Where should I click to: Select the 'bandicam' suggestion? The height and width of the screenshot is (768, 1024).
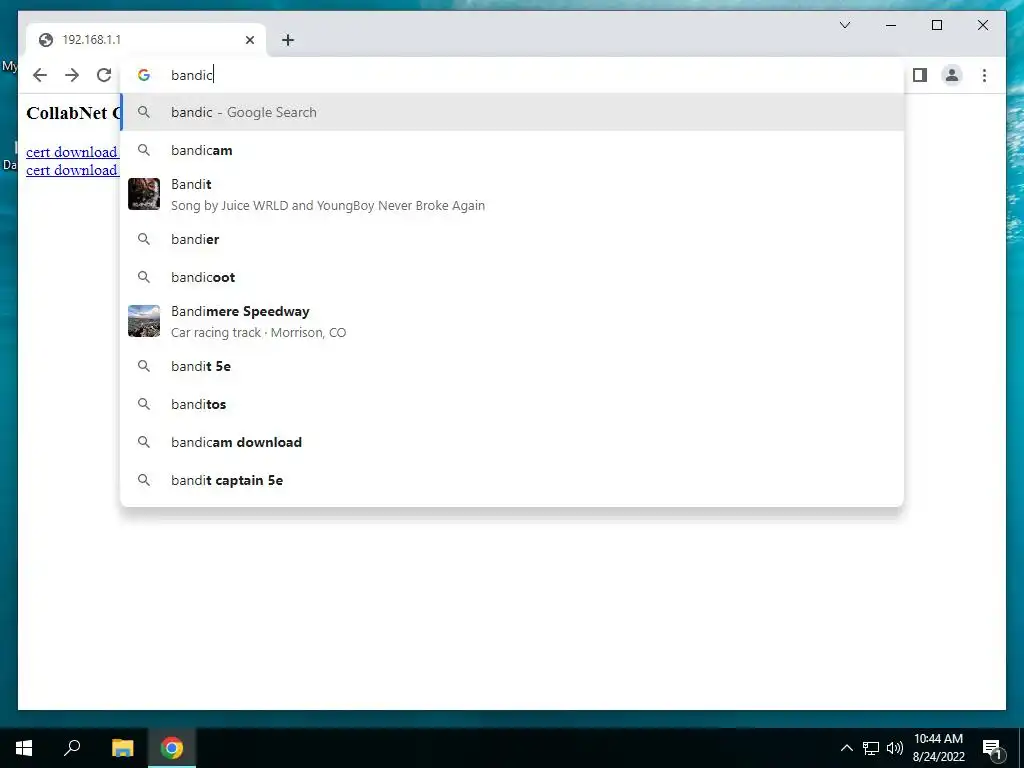coord(512,150)
